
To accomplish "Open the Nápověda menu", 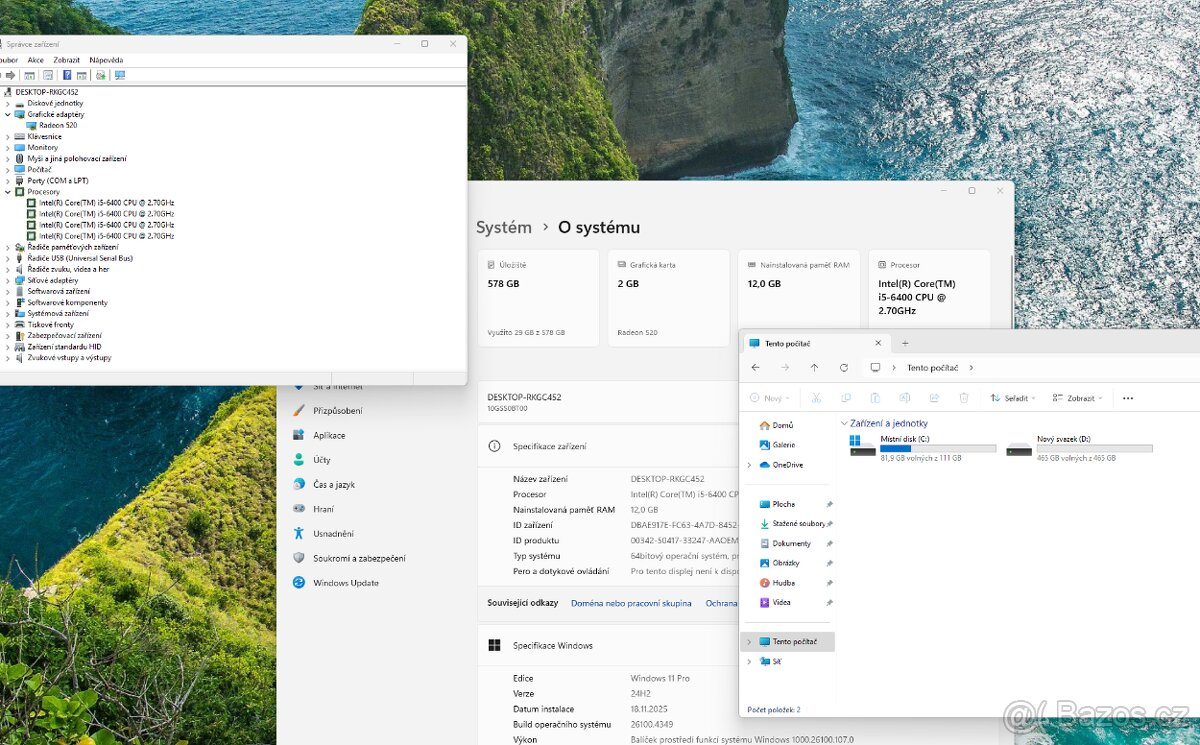I will click(106, 60).
